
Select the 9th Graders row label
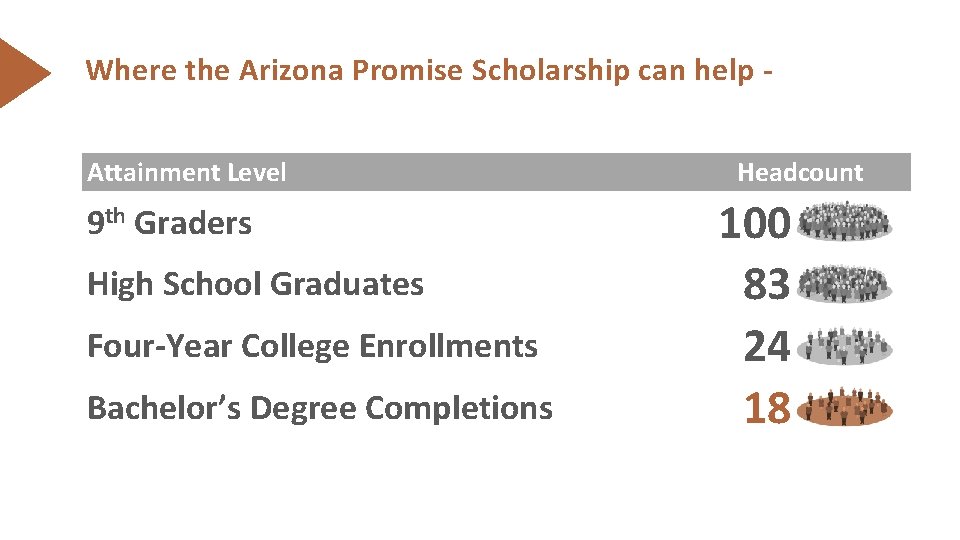pyautogui.click(x=170, y=222)
